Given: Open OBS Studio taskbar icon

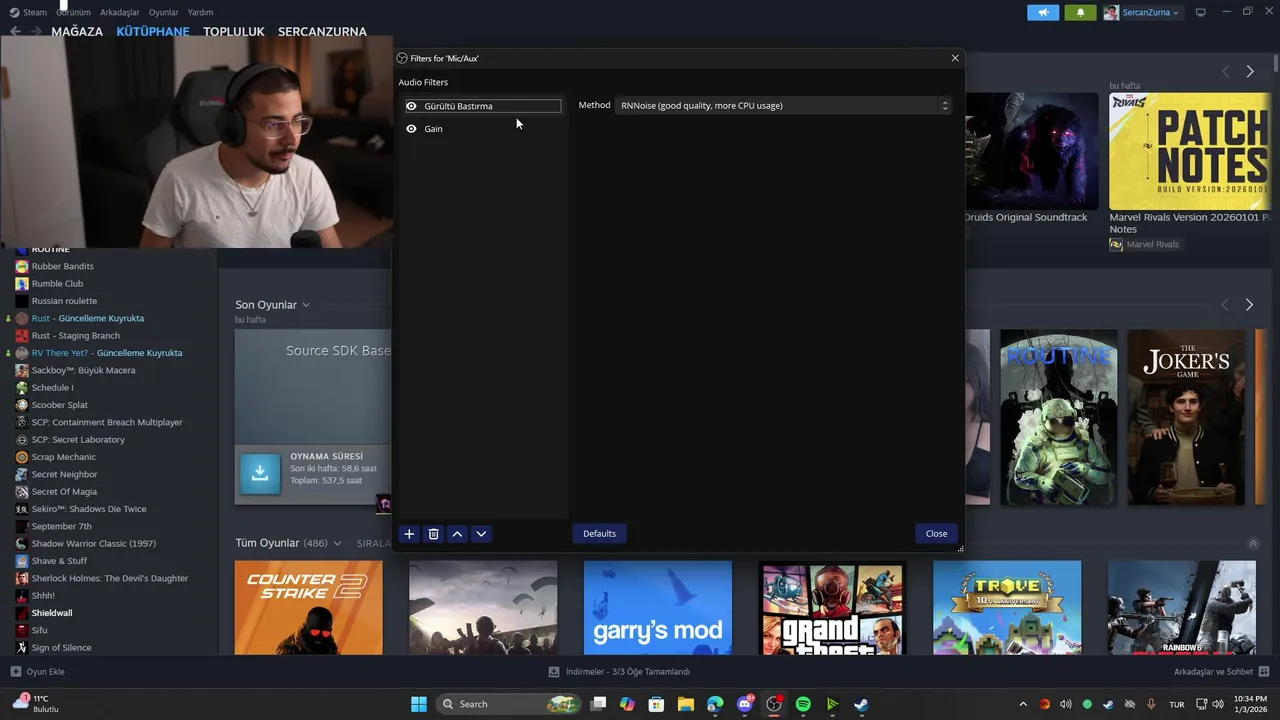Looking at the screenshot, I should click(x=774, y=704).
